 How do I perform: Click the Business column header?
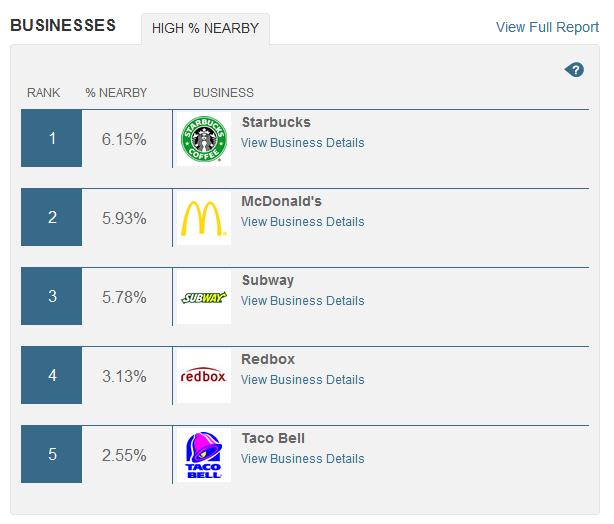tap(223, 93)
